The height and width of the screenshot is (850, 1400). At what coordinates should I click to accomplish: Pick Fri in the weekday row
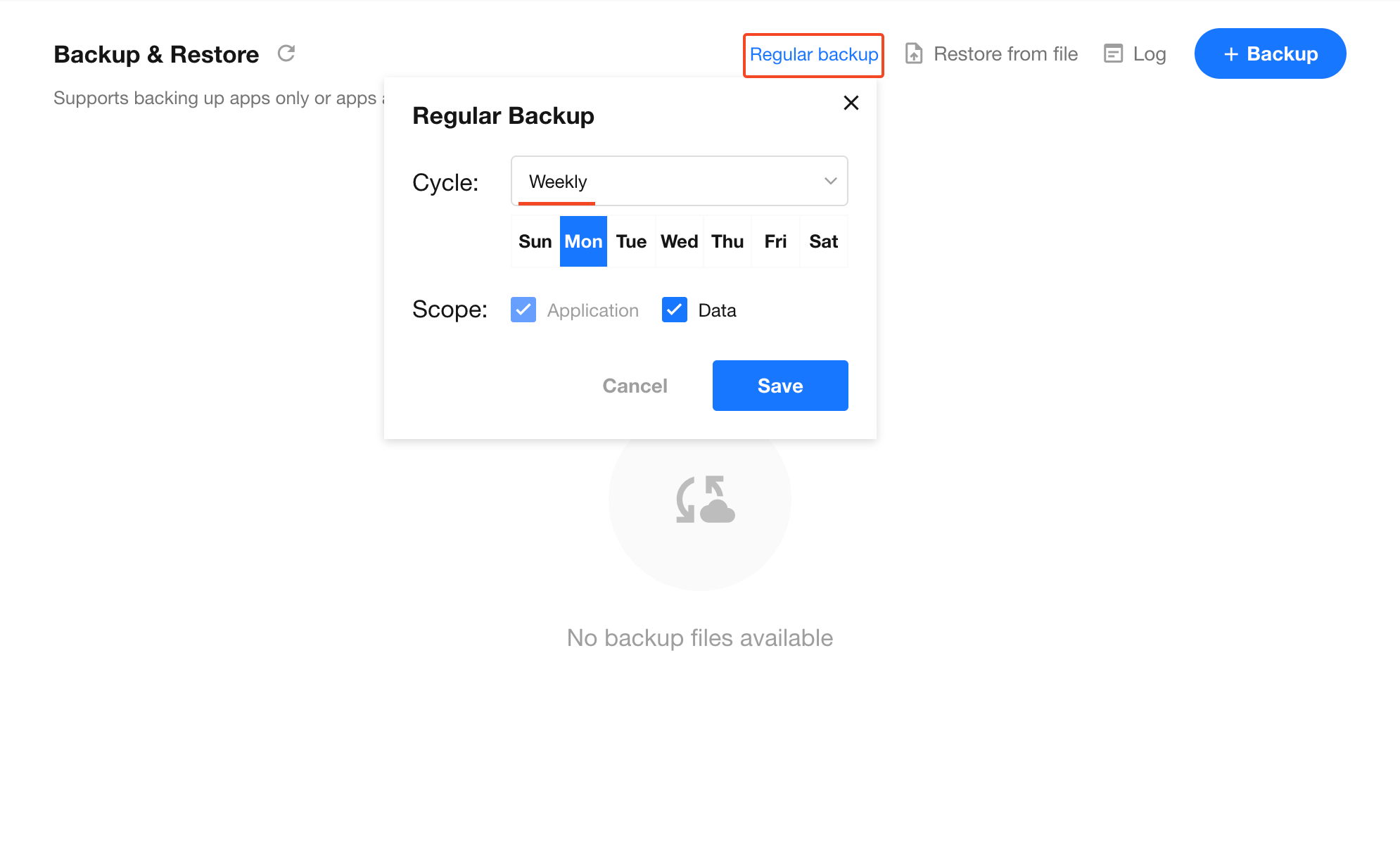(x=775, y=241)
